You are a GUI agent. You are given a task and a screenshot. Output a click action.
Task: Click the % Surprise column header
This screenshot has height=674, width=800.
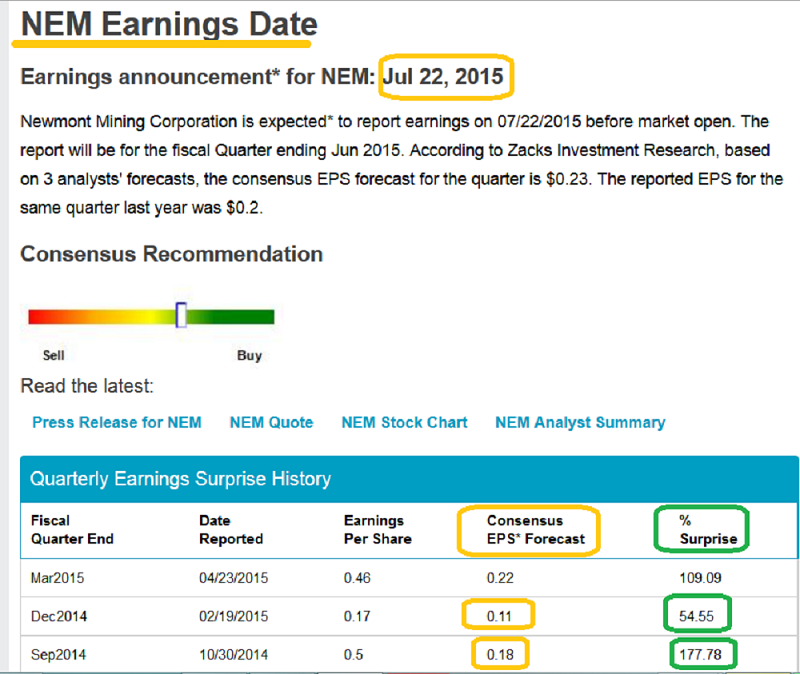click(x=708, y=530)
